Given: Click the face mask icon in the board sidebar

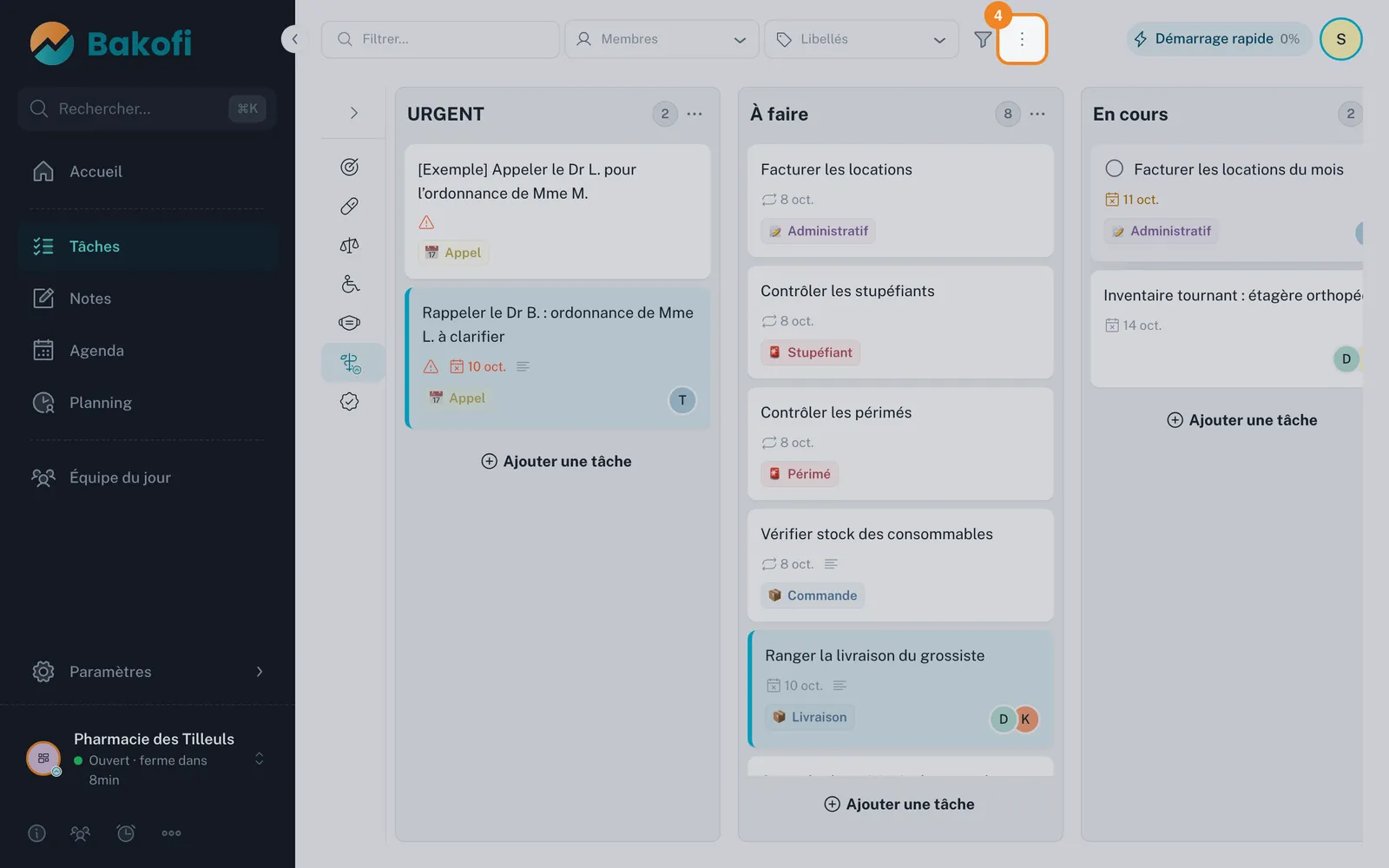Looking at the screenshot, I should (349, 323).
